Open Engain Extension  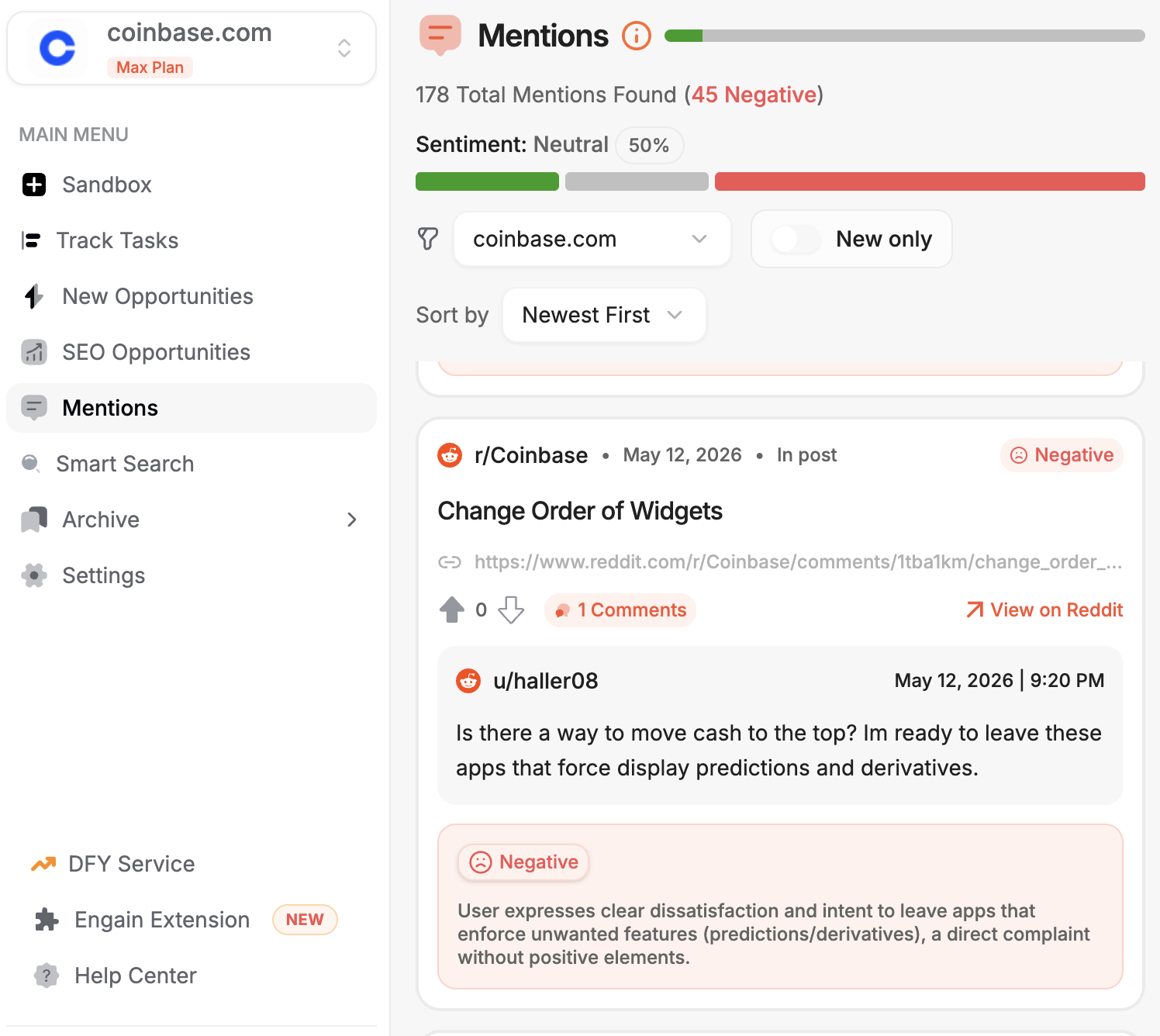click(162, 920)
